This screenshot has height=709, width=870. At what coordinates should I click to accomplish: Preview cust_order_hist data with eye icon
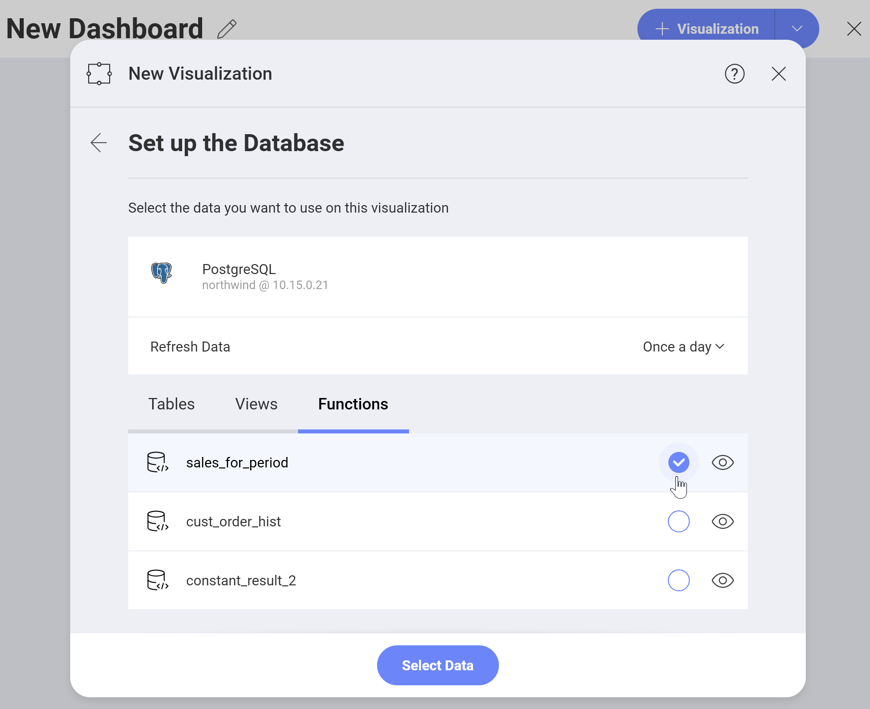722,522
